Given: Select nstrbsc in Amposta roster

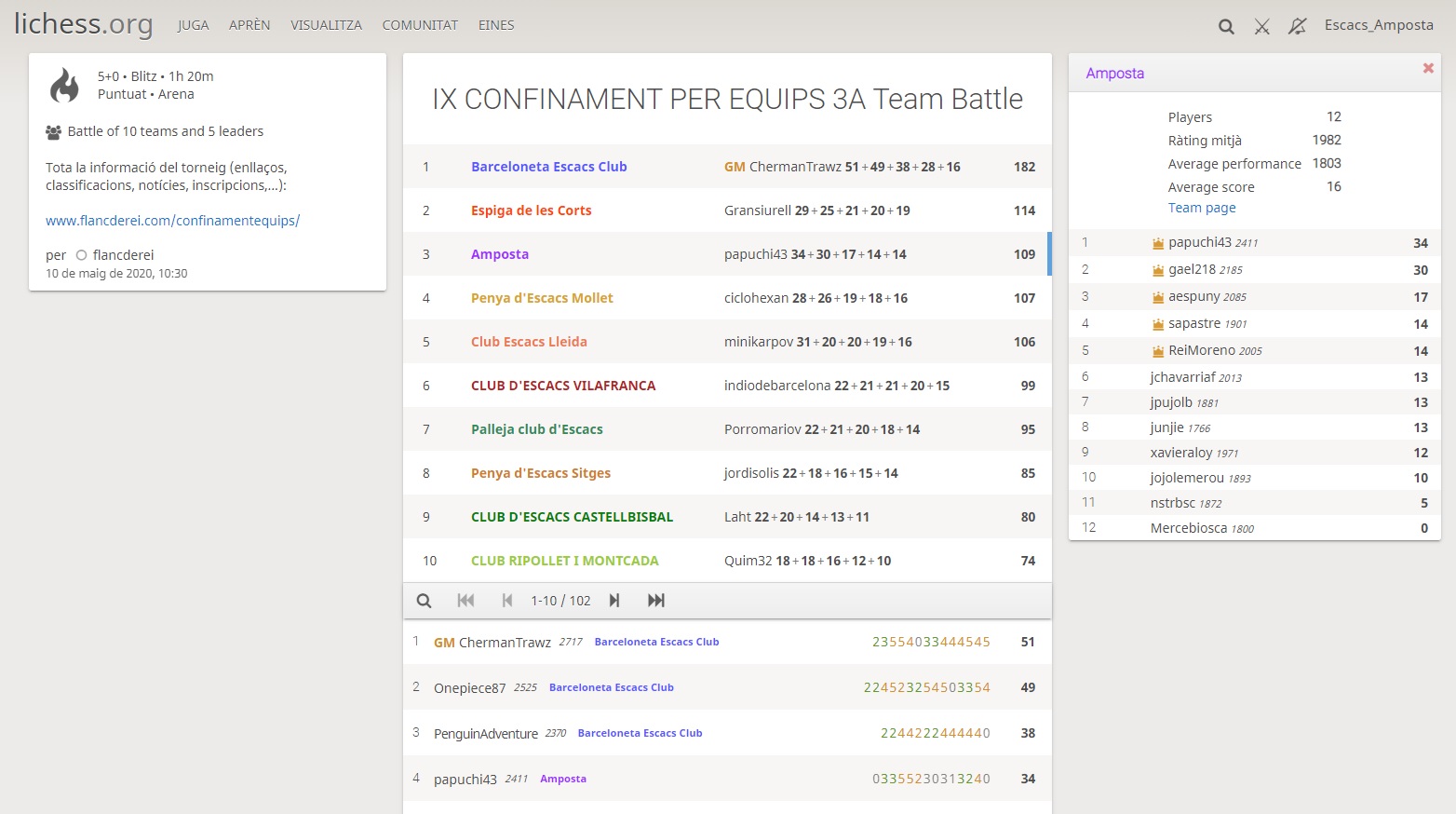Looking at the screenshot, I should [x=1254, y=503].
